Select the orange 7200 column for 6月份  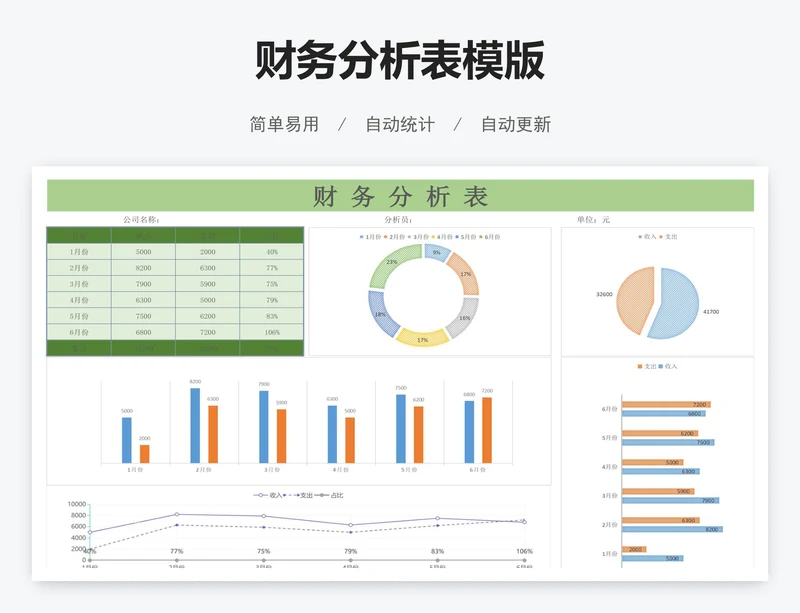487,430
